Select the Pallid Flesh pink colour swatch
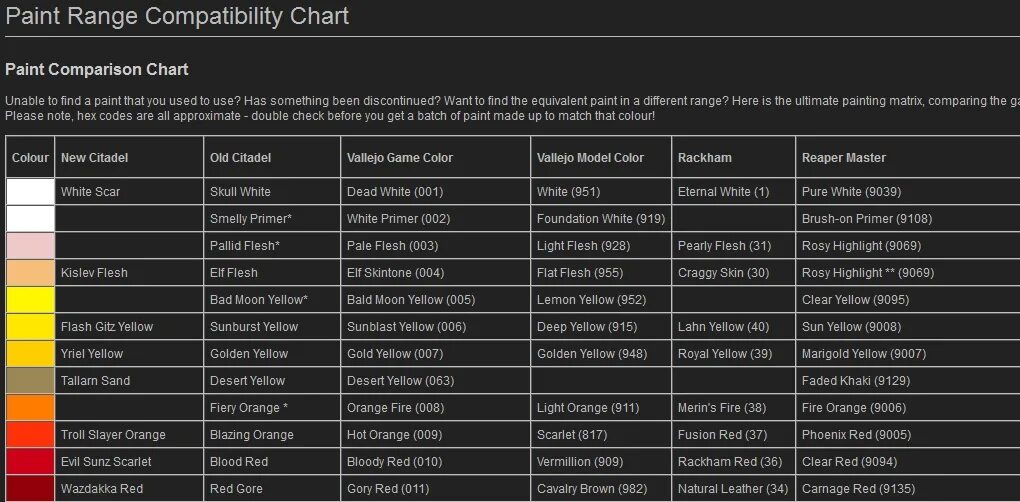This screenshot has height=502, width=1020. (30, 246)
